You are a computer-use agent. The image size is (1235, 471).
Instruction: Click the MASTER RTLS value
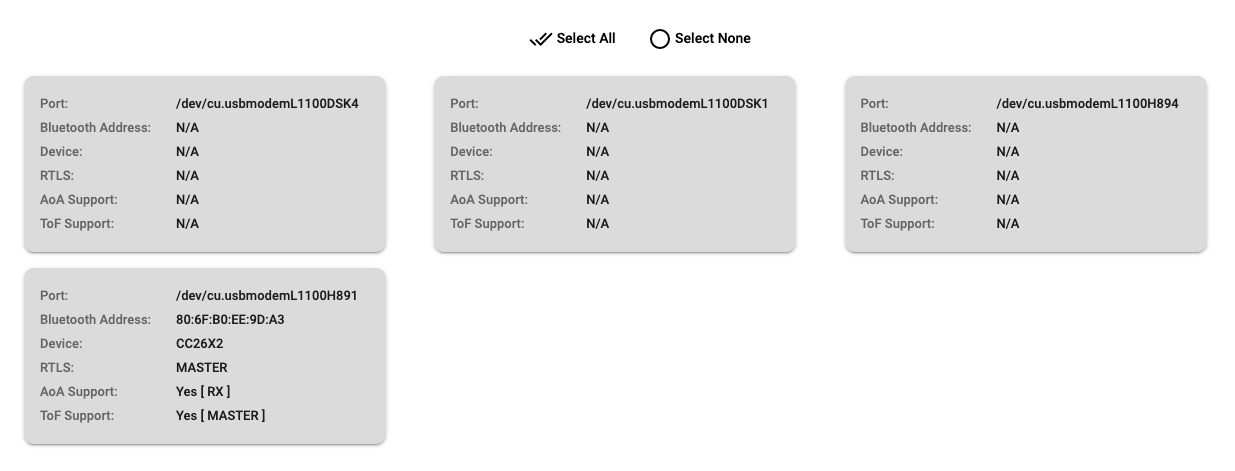(201, 368)
